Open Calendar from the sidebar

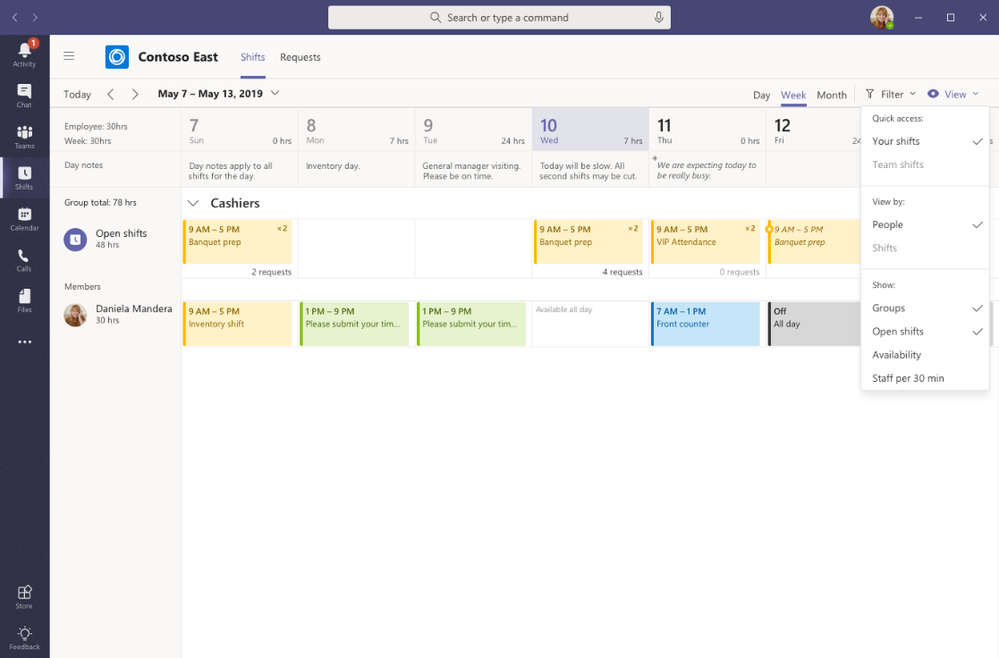click(x=24, y=218)
